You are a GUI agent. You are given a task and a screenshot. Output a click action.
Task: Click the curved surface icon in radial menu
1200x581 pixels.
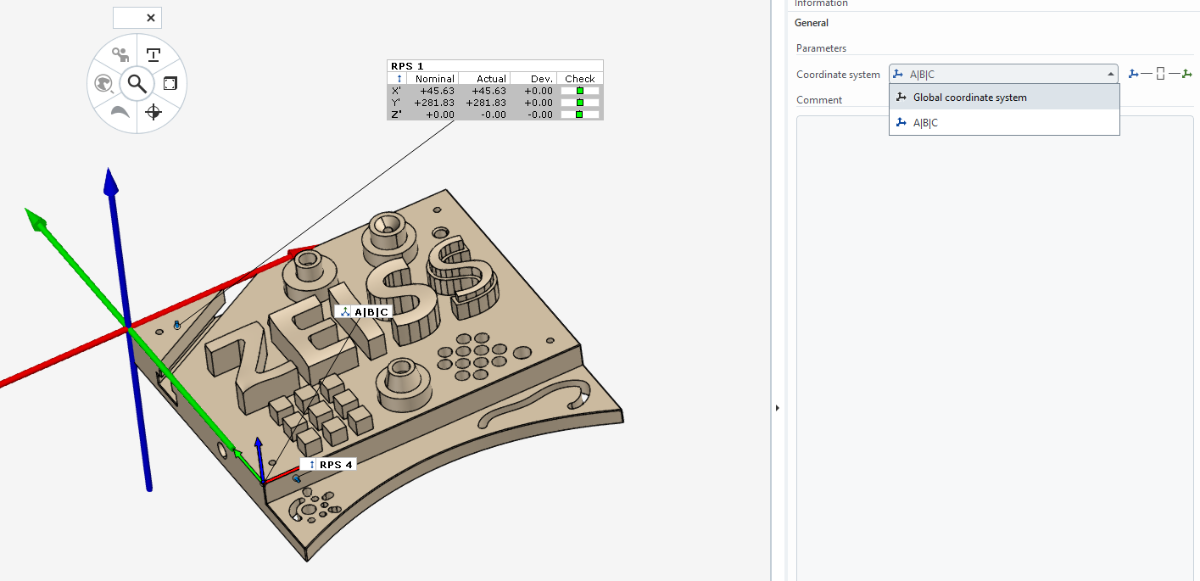tap(120, 112)
